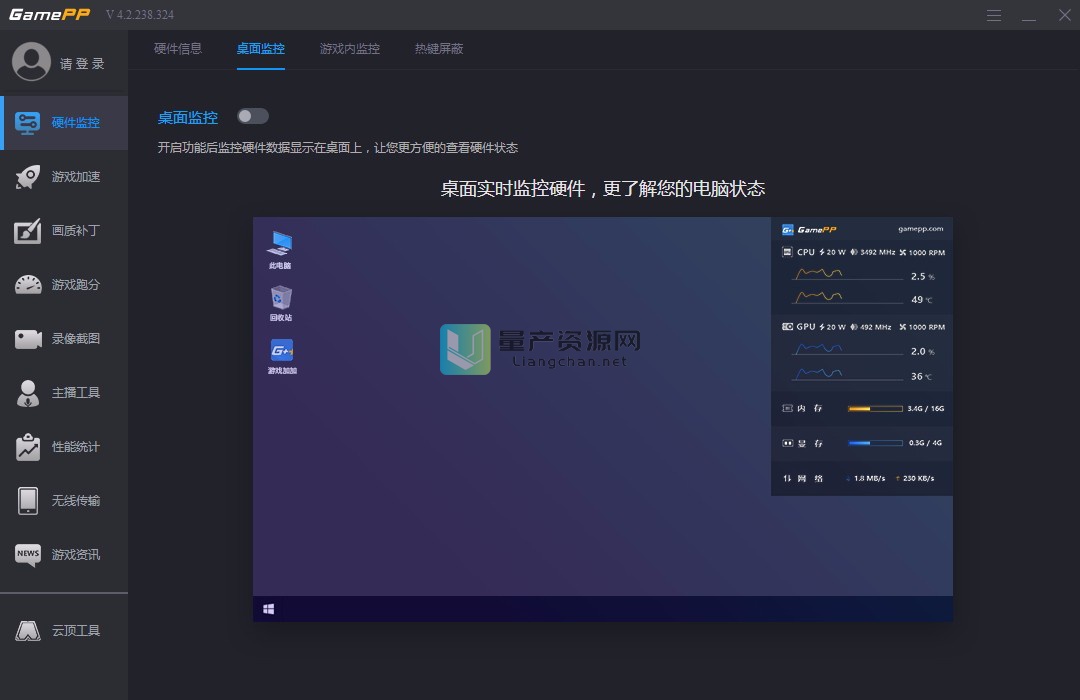The image size is (1080, 700).
Task: Click the user avatar icon
Action: point(31,62)
